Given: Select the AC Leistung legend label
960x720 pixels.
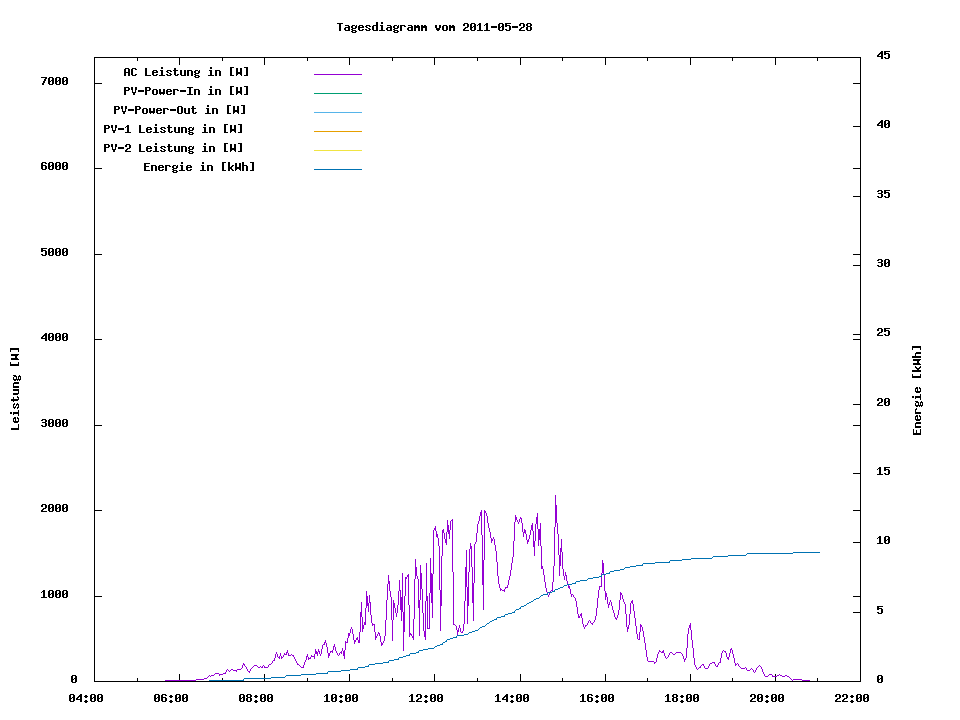Looking at the screenshot, I should [186, 72].
